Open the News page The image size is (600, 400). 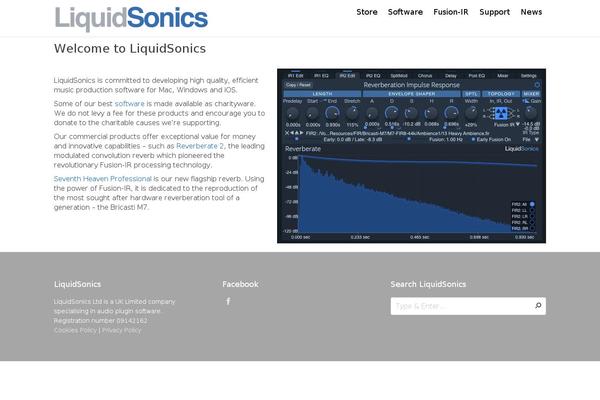(x=531, y=12)
